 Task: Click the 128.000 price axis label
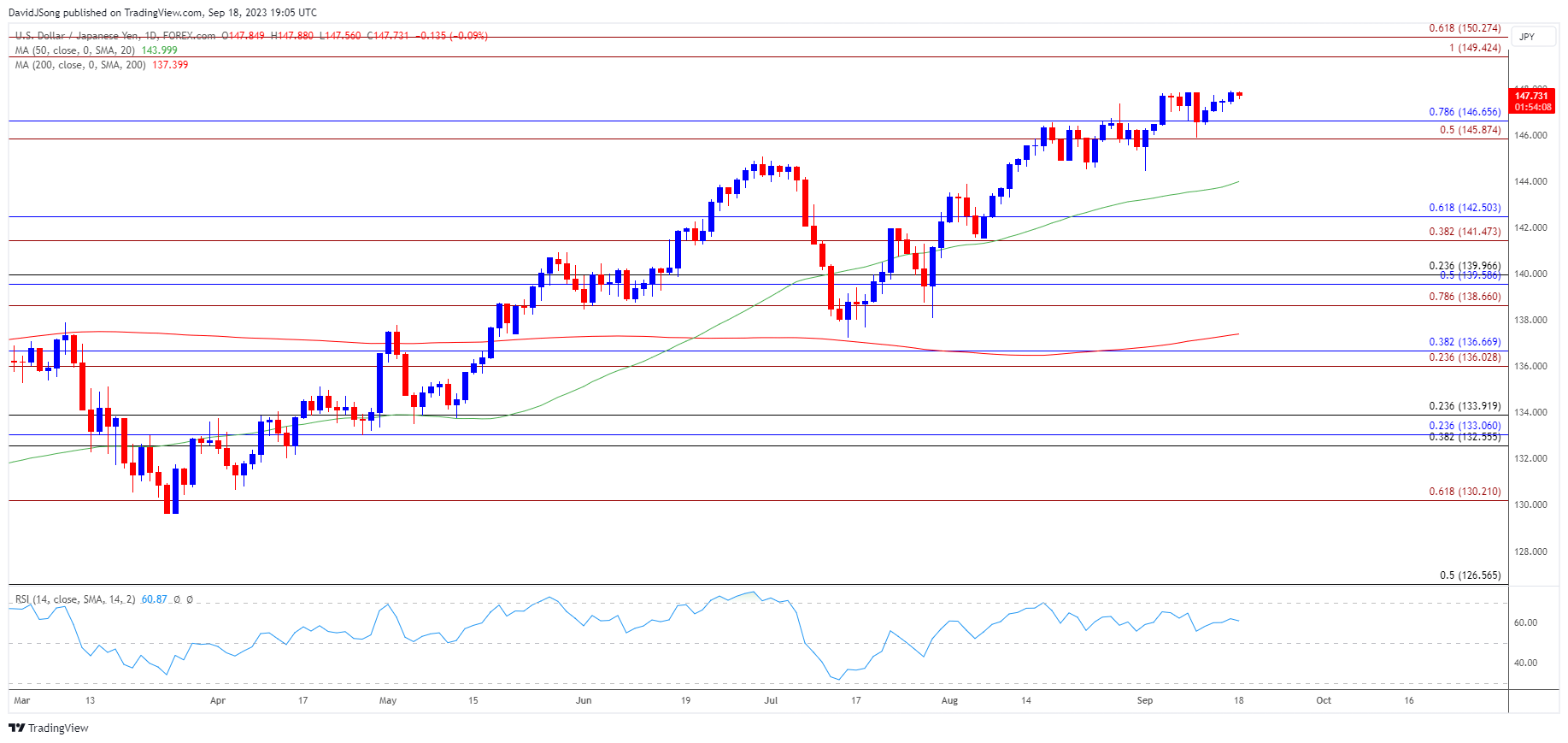point(1530,551)
